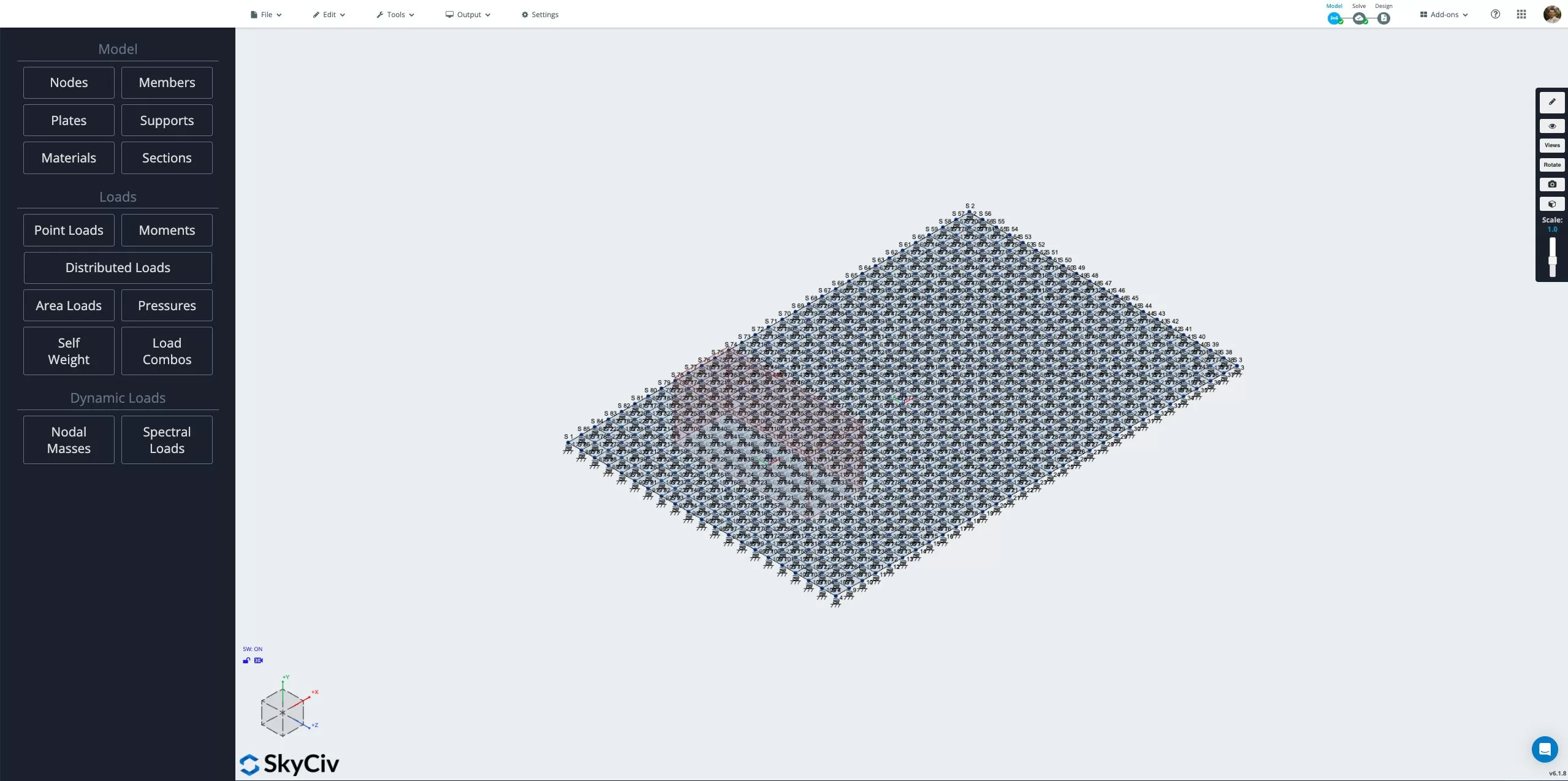Click the Nodes panel button
This screenshot has height=781, width=1568.
[x=68, y=82]
